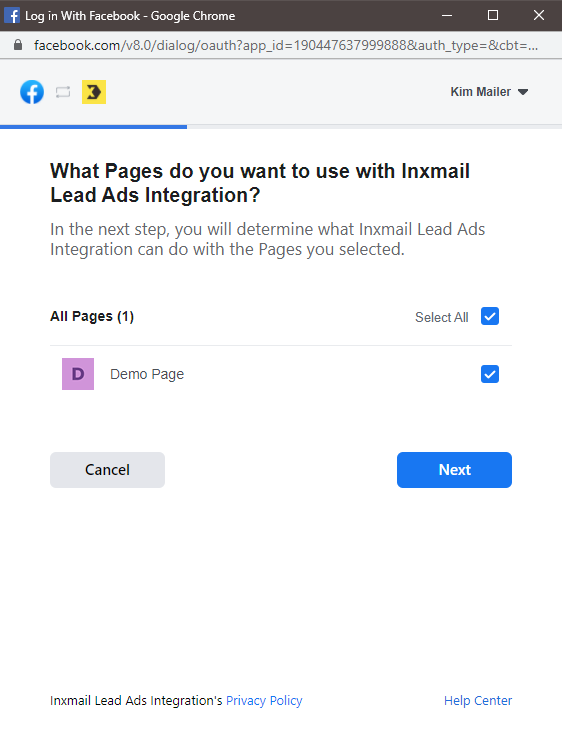Open the Kim Mailer account dropdown
This screenshot has width=562, height=730.
489,92
